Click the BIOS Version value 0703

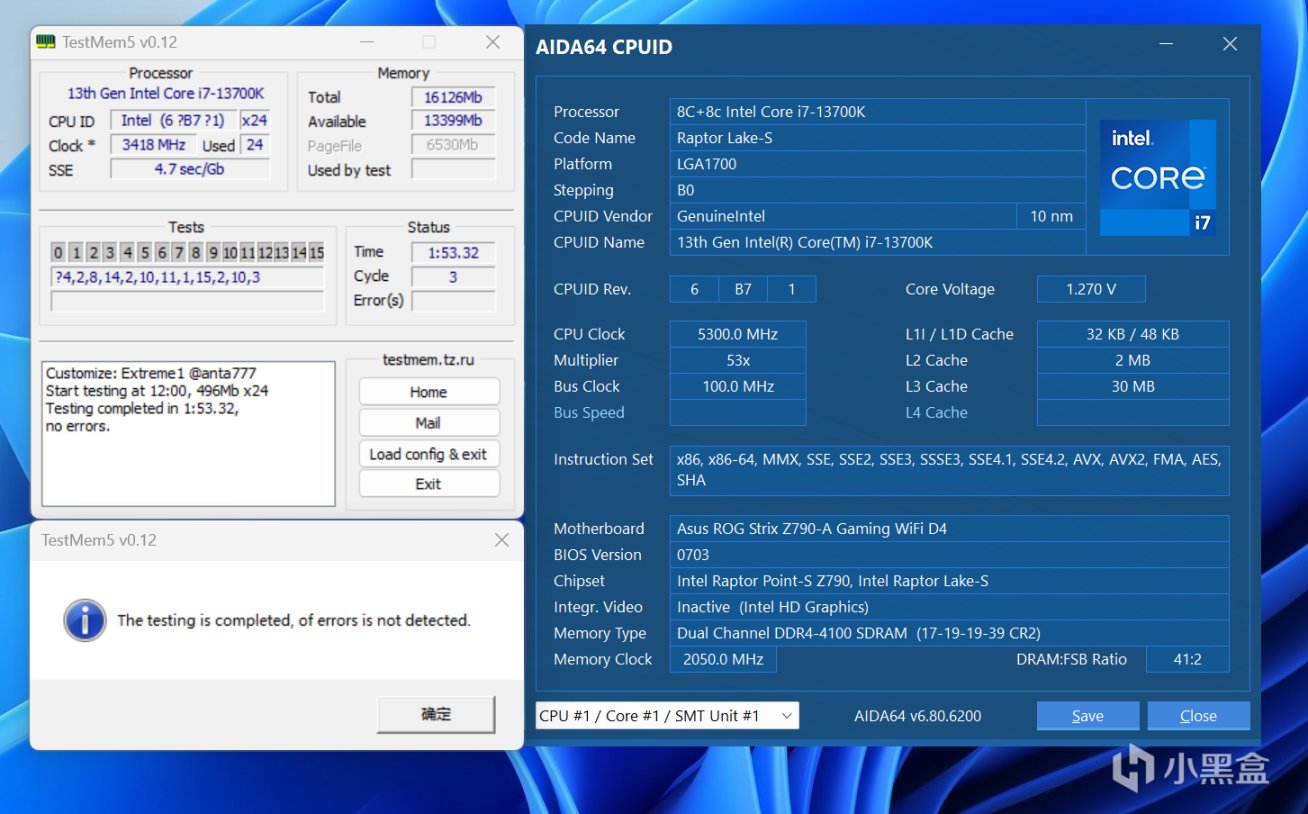[949, 554]
